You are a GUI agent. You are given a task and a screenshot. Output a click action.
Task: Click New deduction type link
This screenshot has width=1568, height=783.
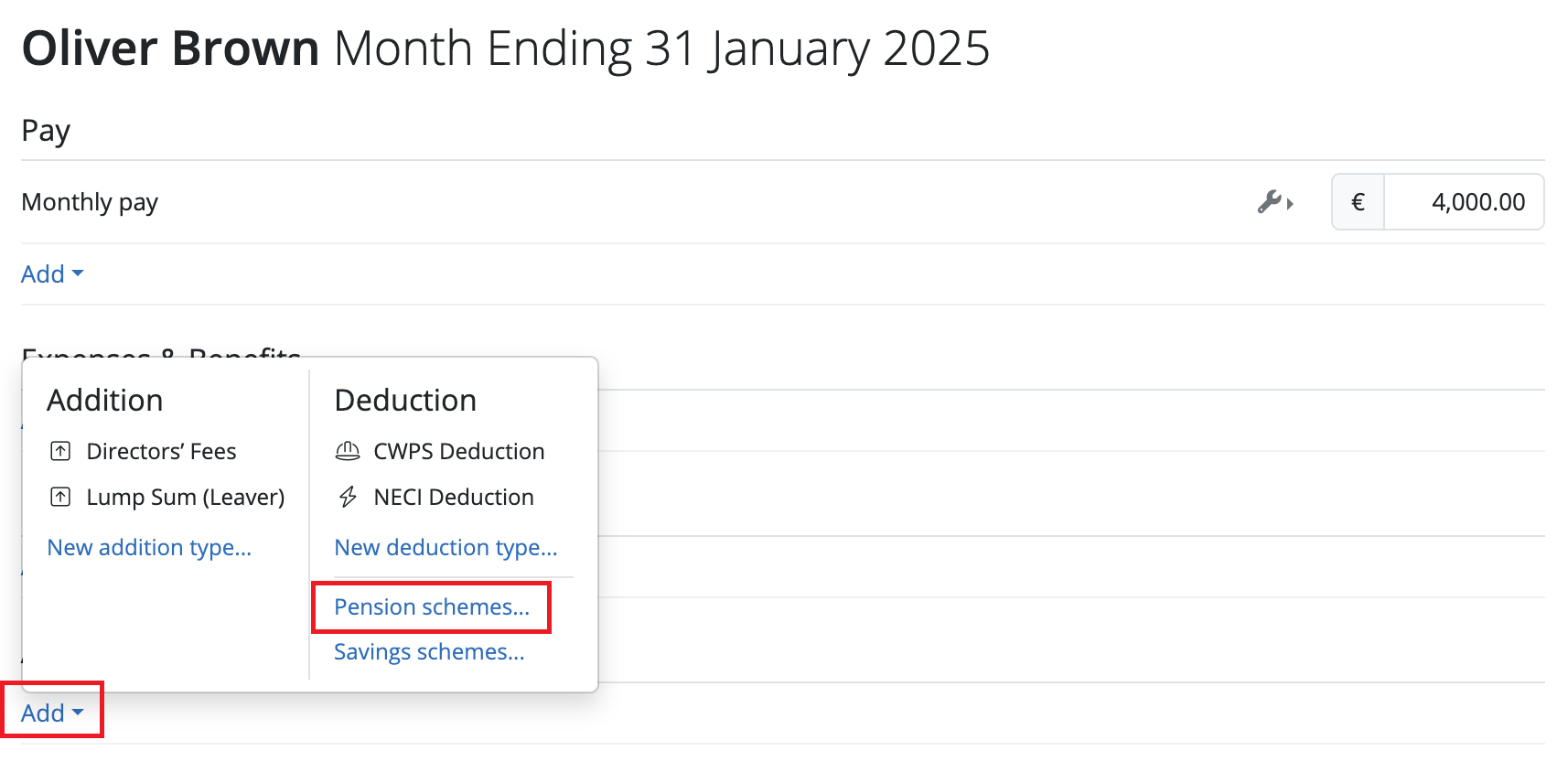pos(446,547)
